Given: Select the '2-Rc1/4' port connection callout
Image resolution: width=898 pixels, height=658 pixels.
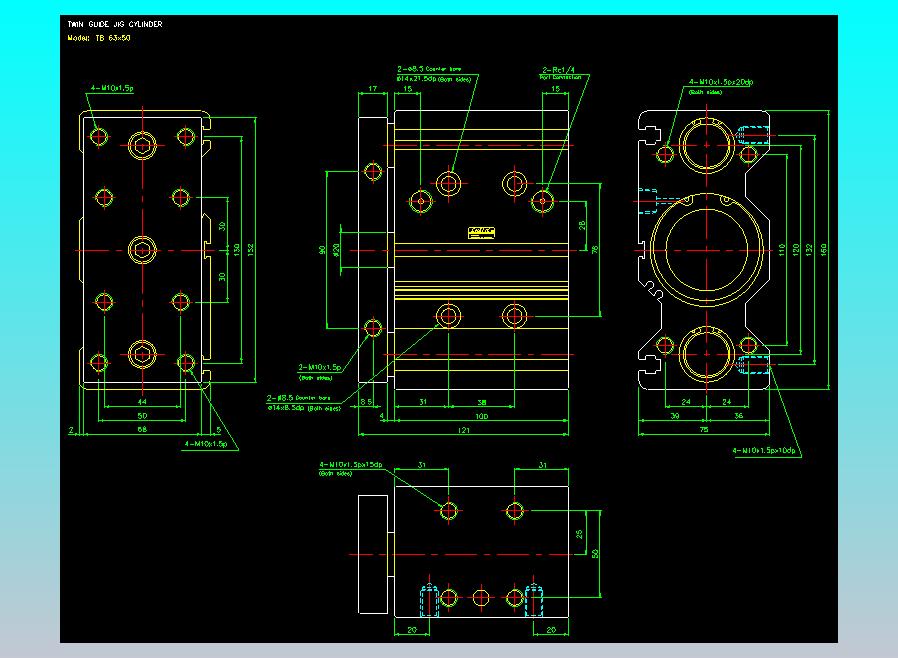Looking at the screenshot, I should click(558, 69).
